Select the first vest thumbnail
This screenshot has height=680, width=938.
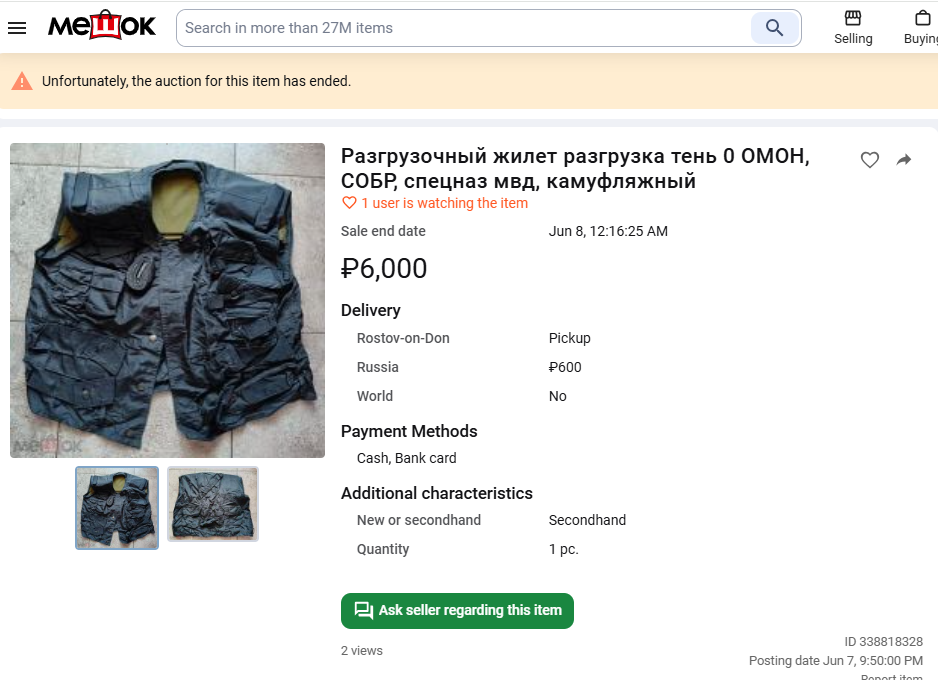pos(117,508)
